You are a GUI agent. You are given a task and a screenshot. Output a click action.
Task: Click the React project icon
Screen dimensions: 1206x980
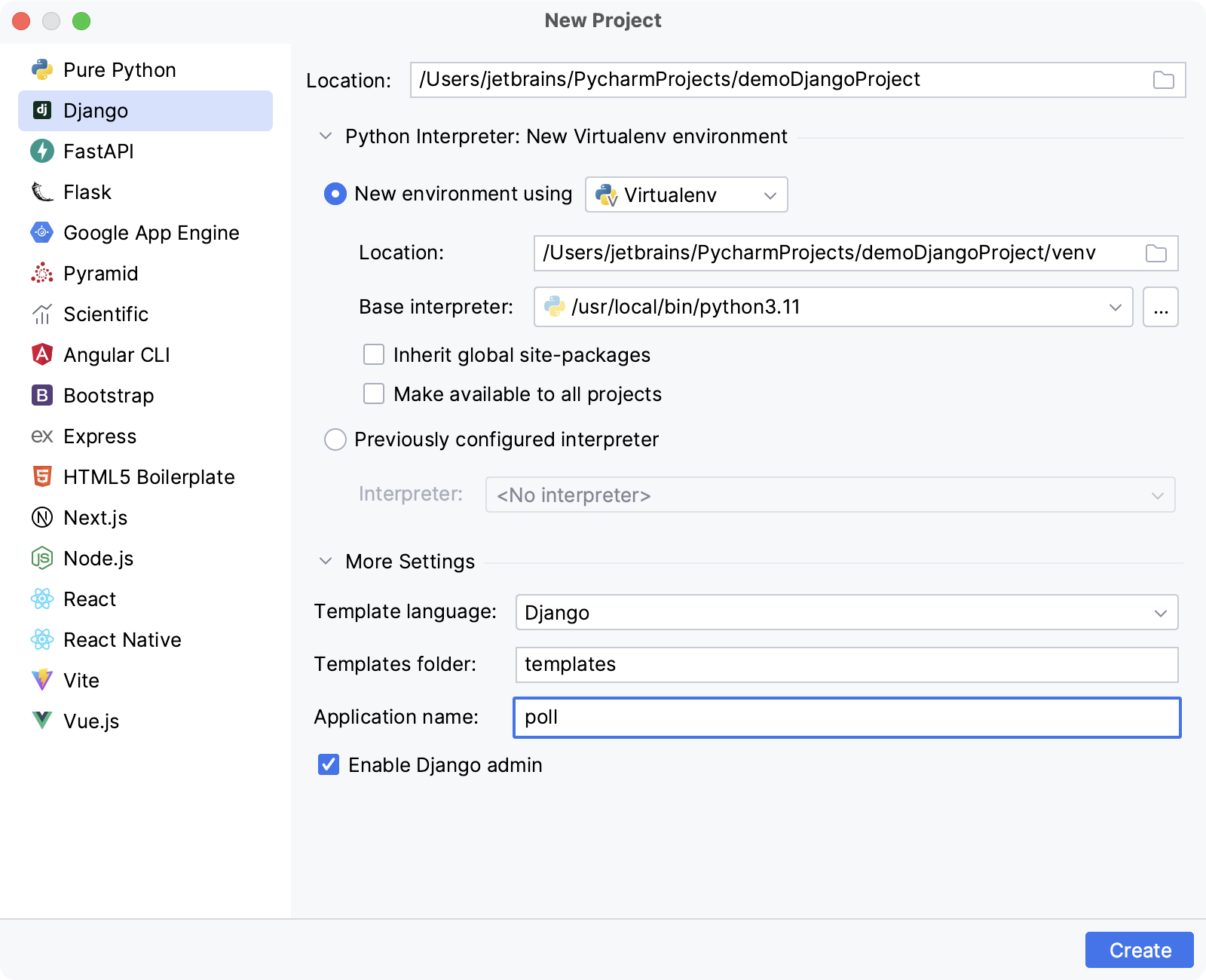pyautogui.click(x=44, y=599)
